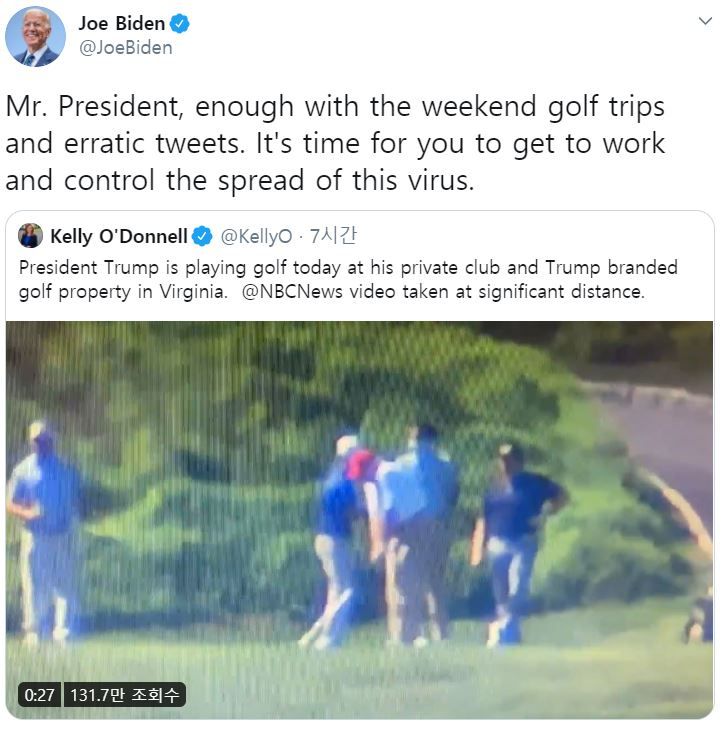Click the 0:27 video duration badge

(x=40, y=694)
